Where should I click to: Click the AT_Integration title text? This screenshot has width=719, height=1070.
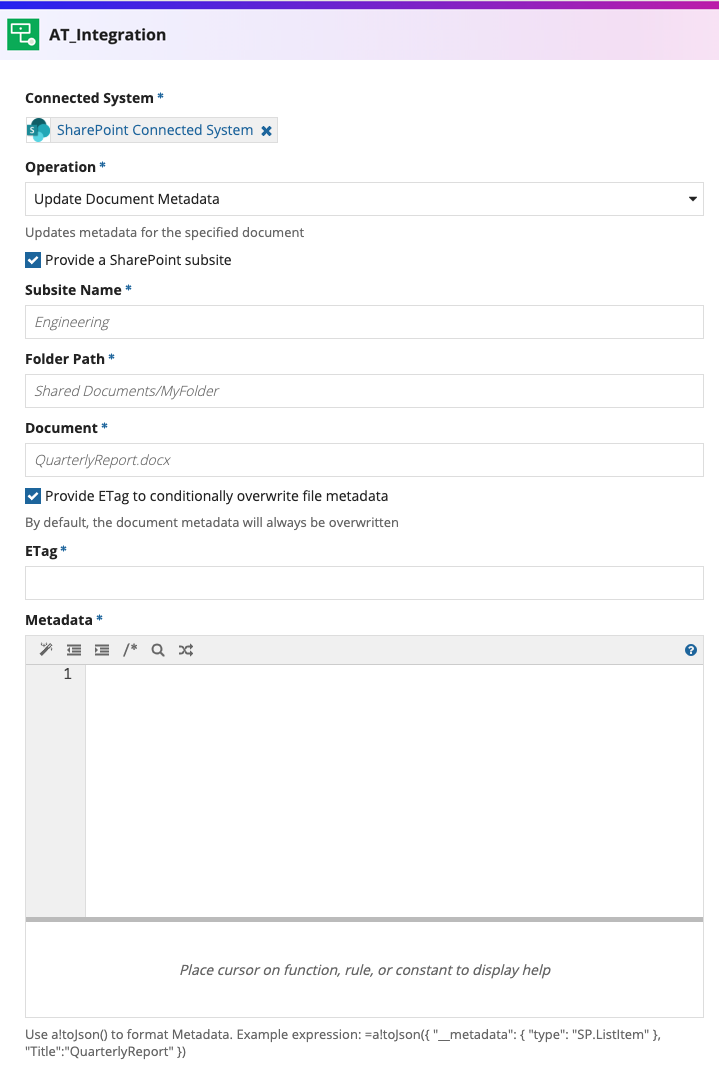click(107, 35)
